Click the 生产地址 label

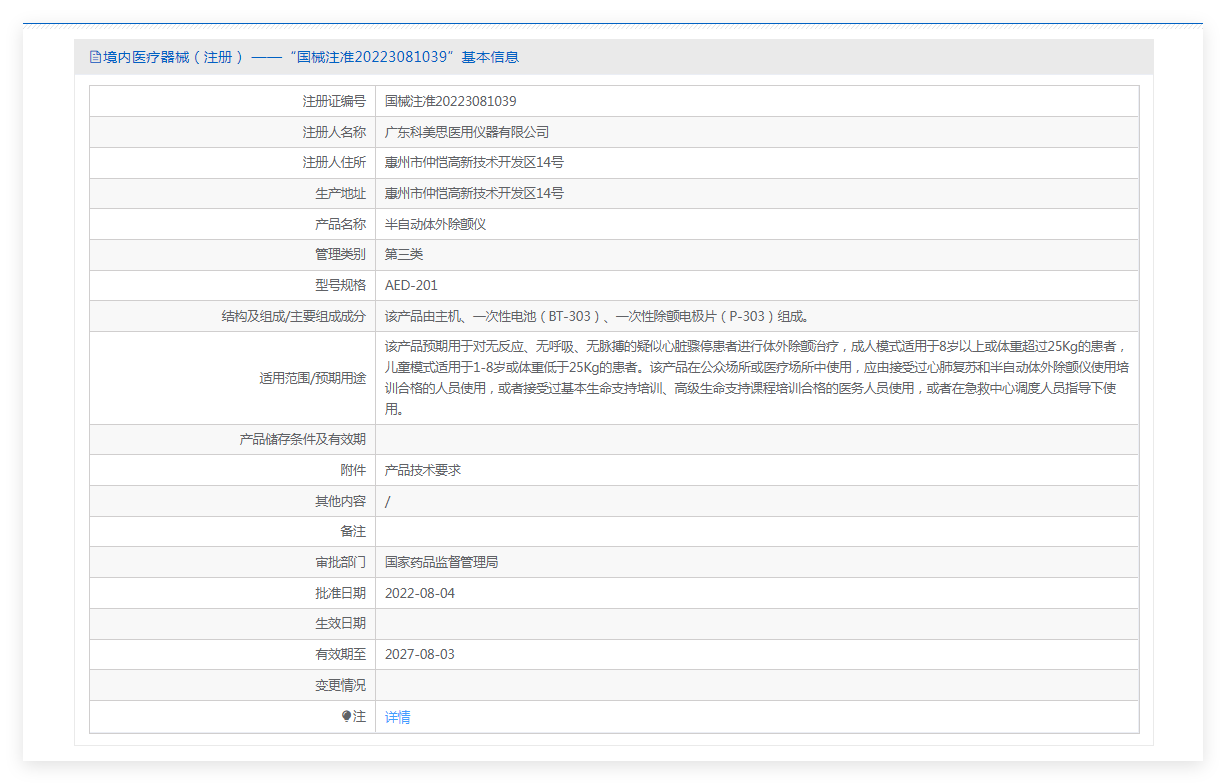click(x=340, y=193)
